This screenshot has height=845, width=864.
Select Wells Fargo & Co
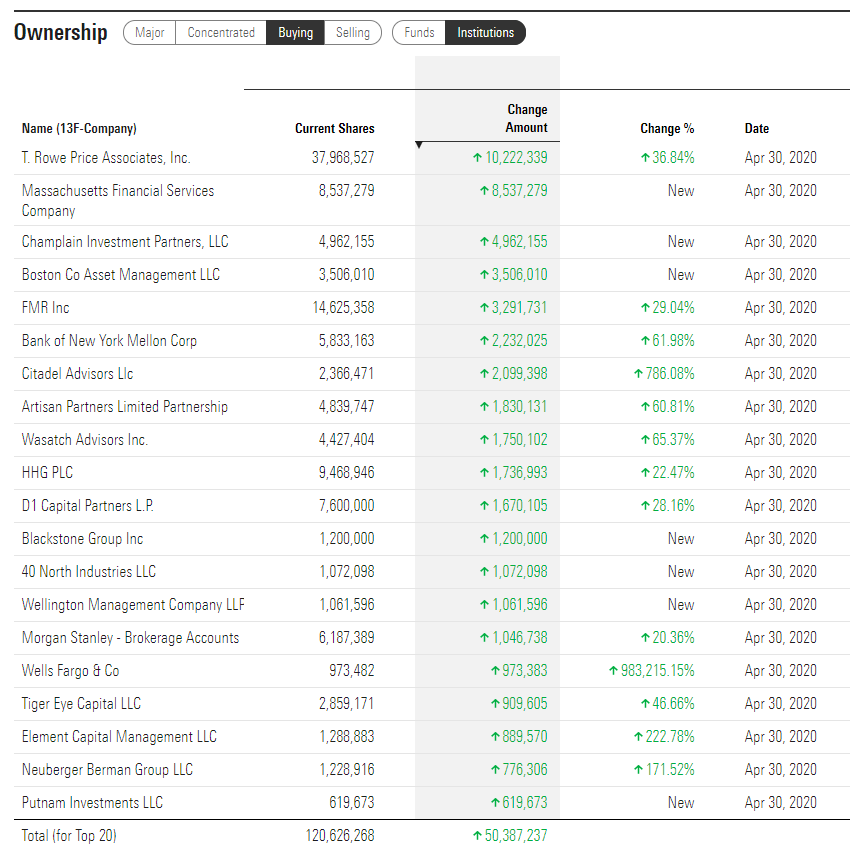tap(70, 671)
